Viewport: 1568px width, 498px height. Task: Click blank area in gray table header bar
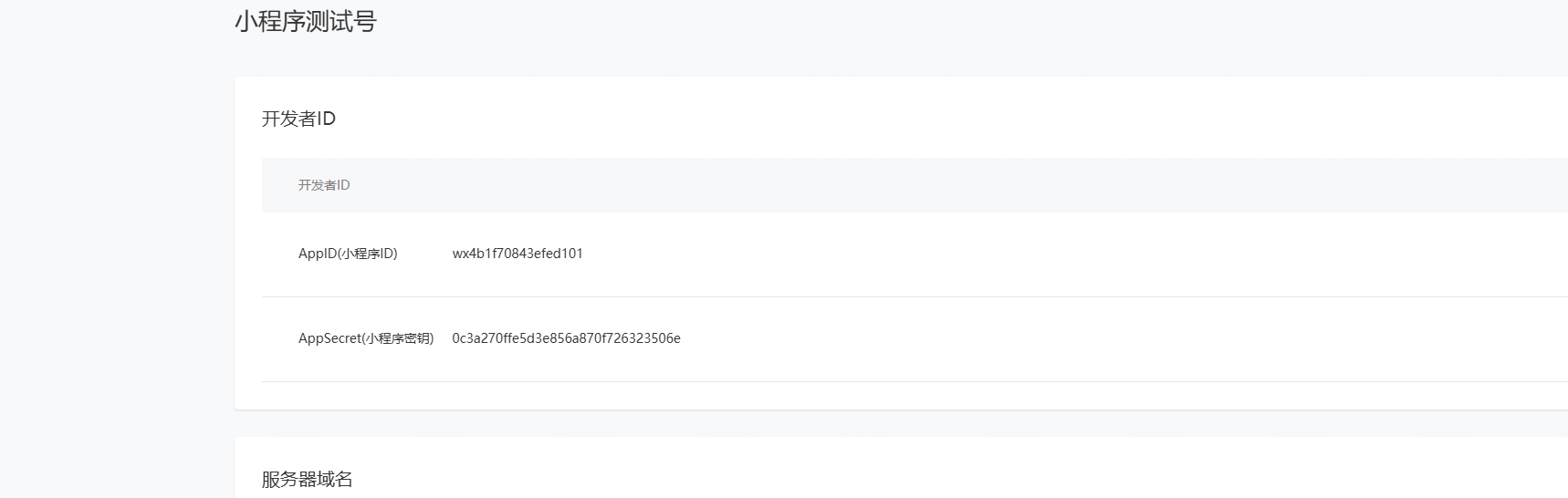pyautogui.click(x=913, y=185)
